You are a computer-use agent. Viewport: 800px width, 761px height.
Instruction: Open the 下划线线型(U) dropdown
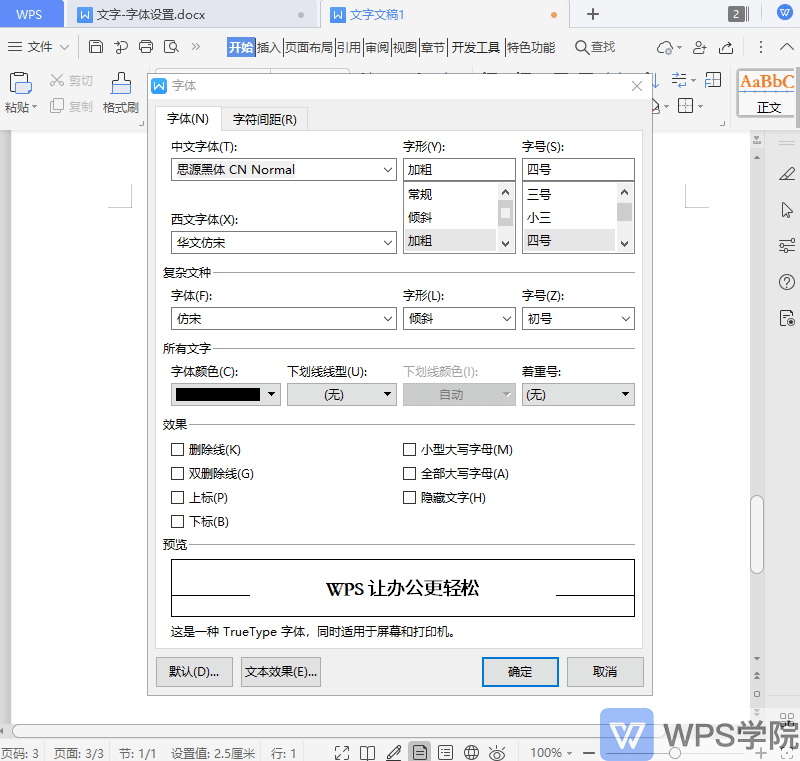(x=342, y=394)
